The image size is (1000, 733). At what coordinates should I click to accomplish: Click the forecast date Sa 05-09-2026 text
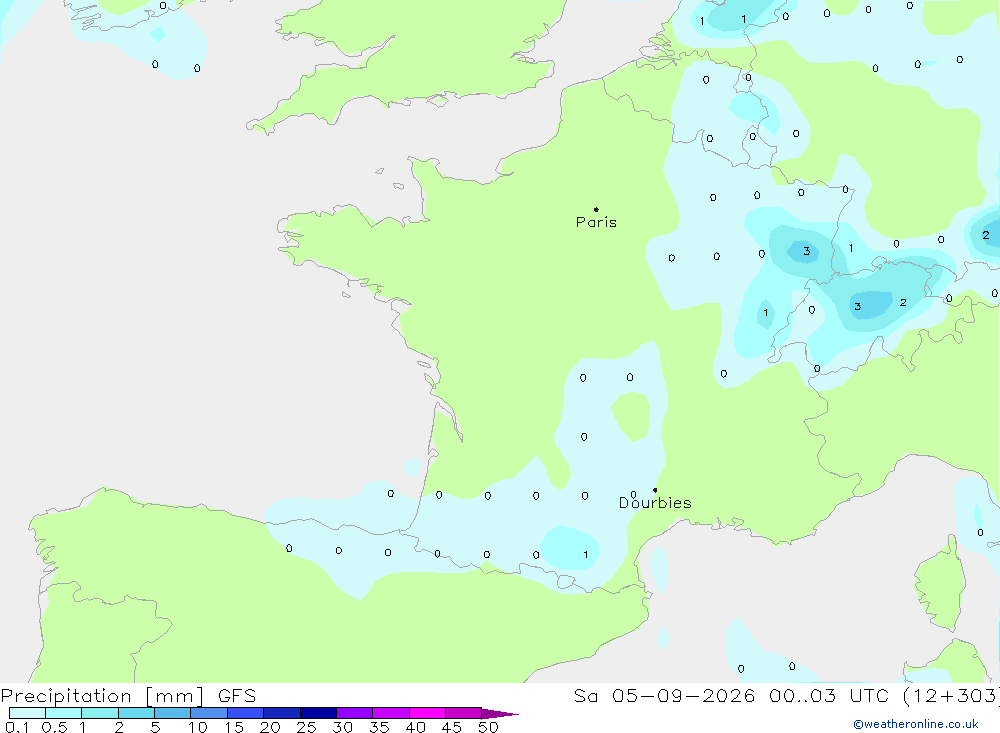click(x=663, y=696)
